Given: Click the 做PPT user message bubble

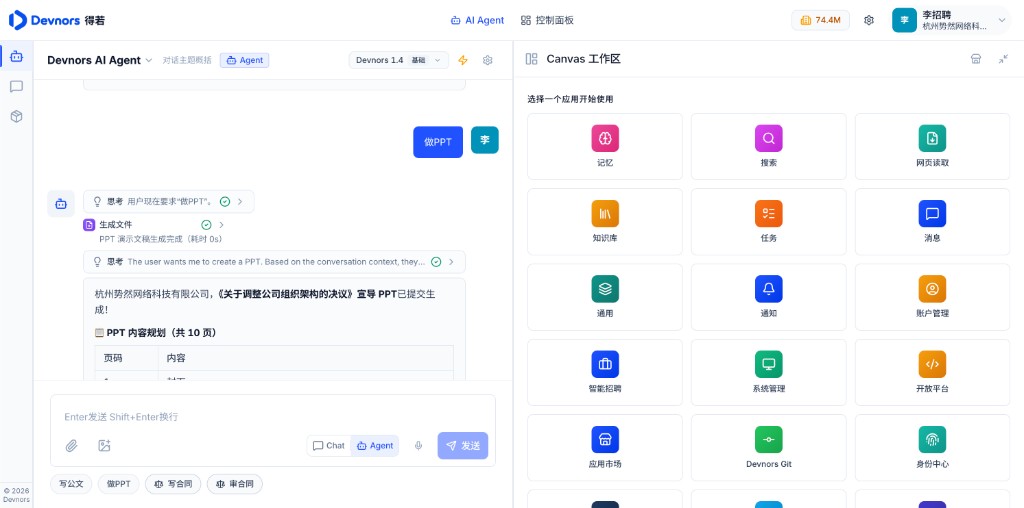Looking at the screenshot, I should [x=438, y=142].
